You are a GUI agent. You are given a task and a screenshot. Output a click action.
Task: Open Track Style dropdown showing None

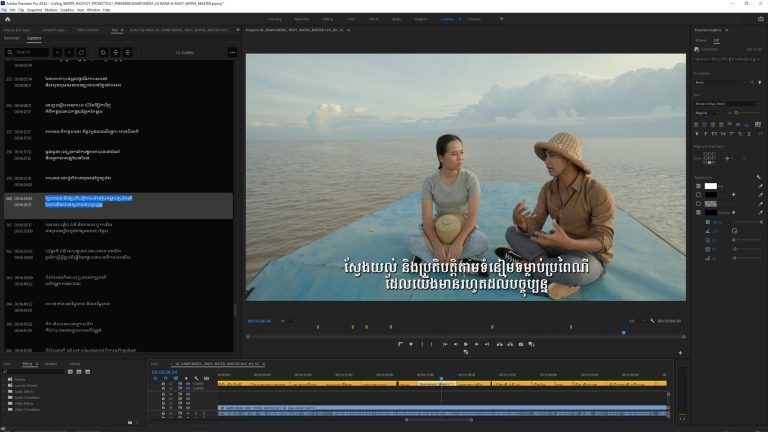click(721, 82)
